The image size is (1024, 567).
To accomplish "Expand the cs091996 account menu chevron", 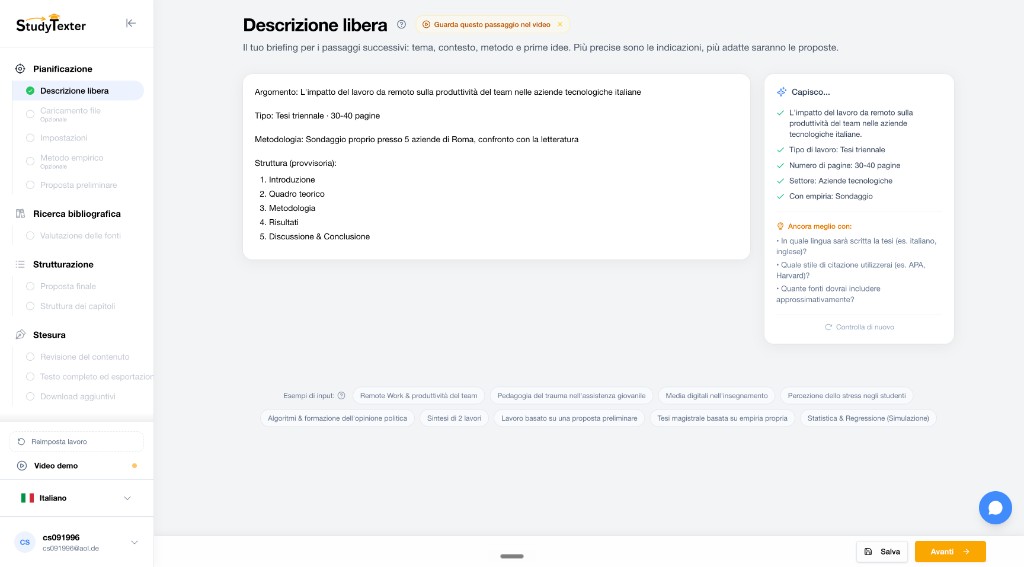I will (135, 542).
